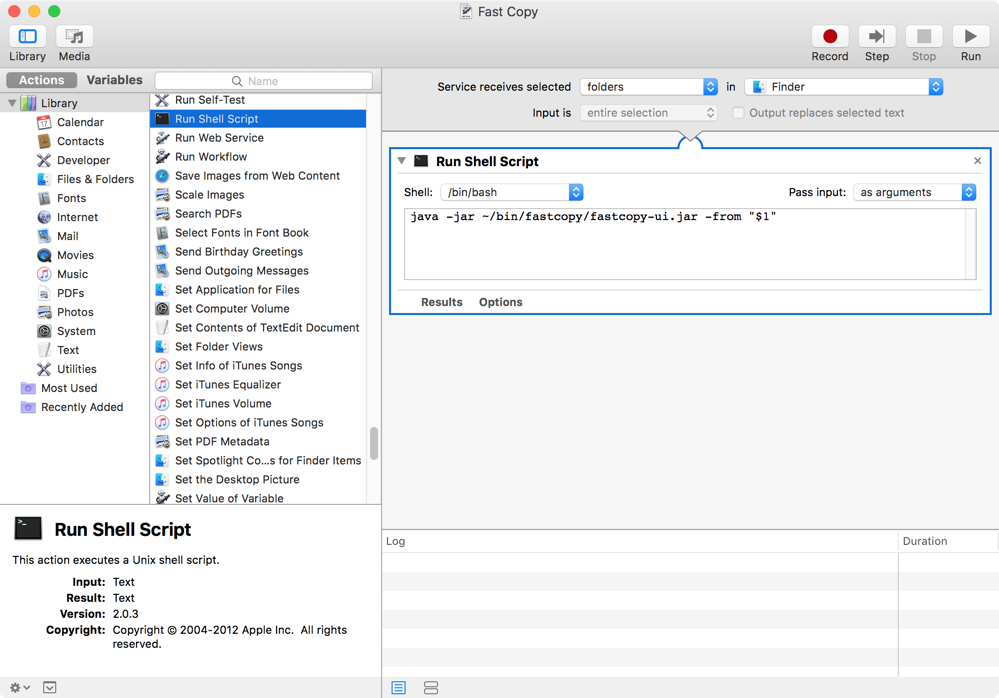Open the Pass input as arguments dropdown
The width and height of the screenshot is (999, 698).
[915, 192]
